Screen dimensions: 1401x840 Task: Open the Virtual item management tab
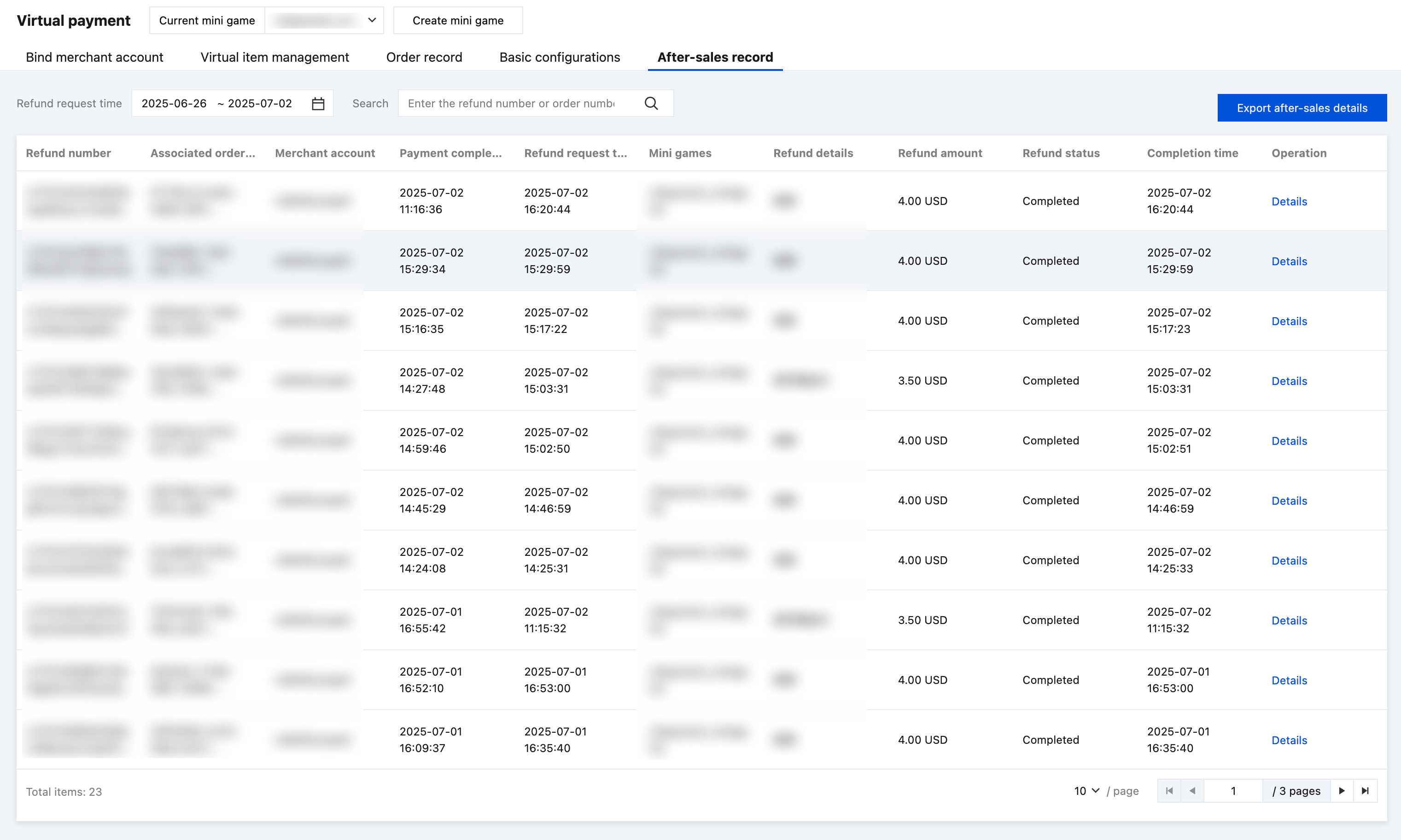274,57
